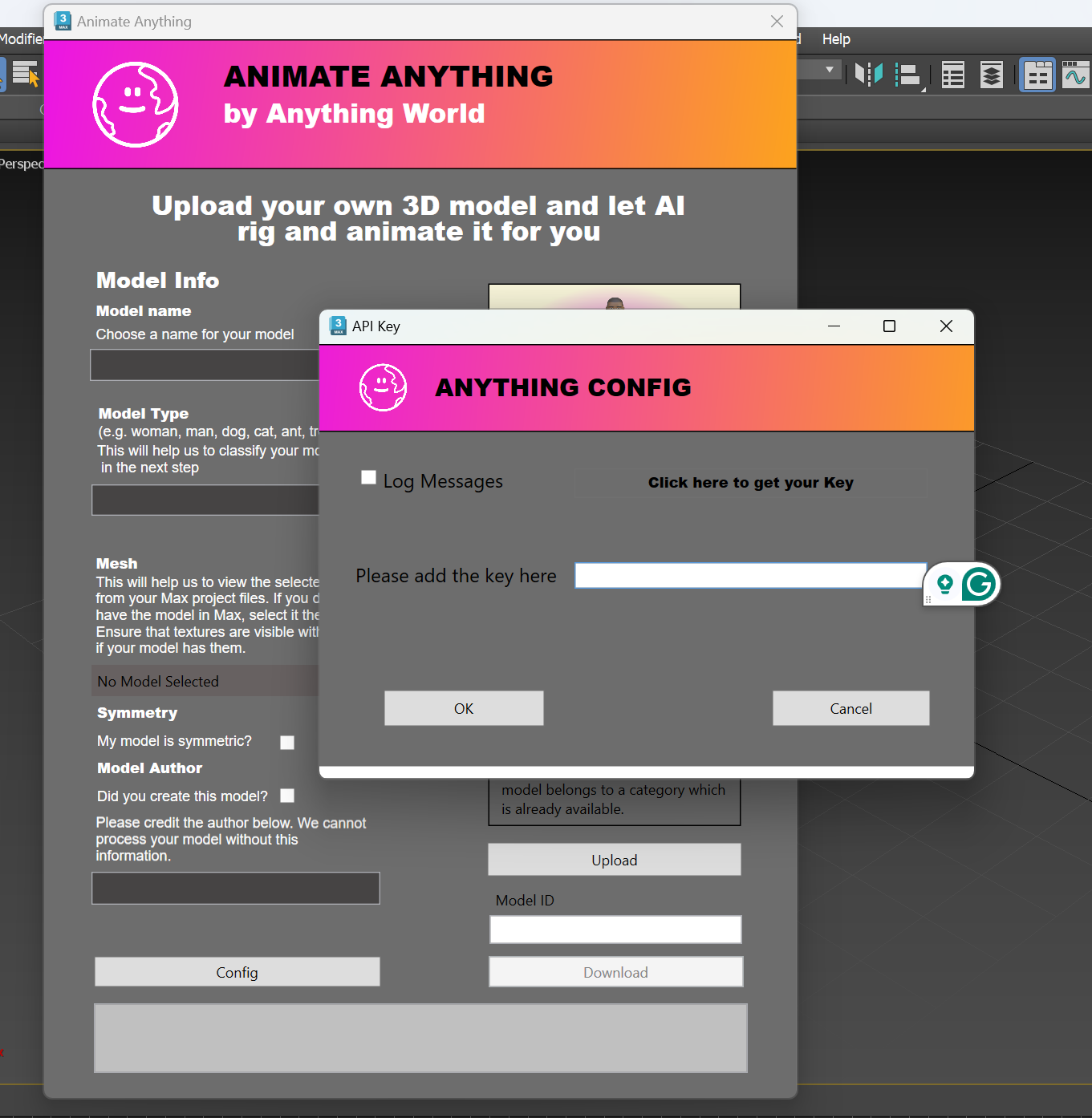Click the Mirror tool in 3ds Max toolbar
The image size is (1092, 1118).
coord(868,75)
